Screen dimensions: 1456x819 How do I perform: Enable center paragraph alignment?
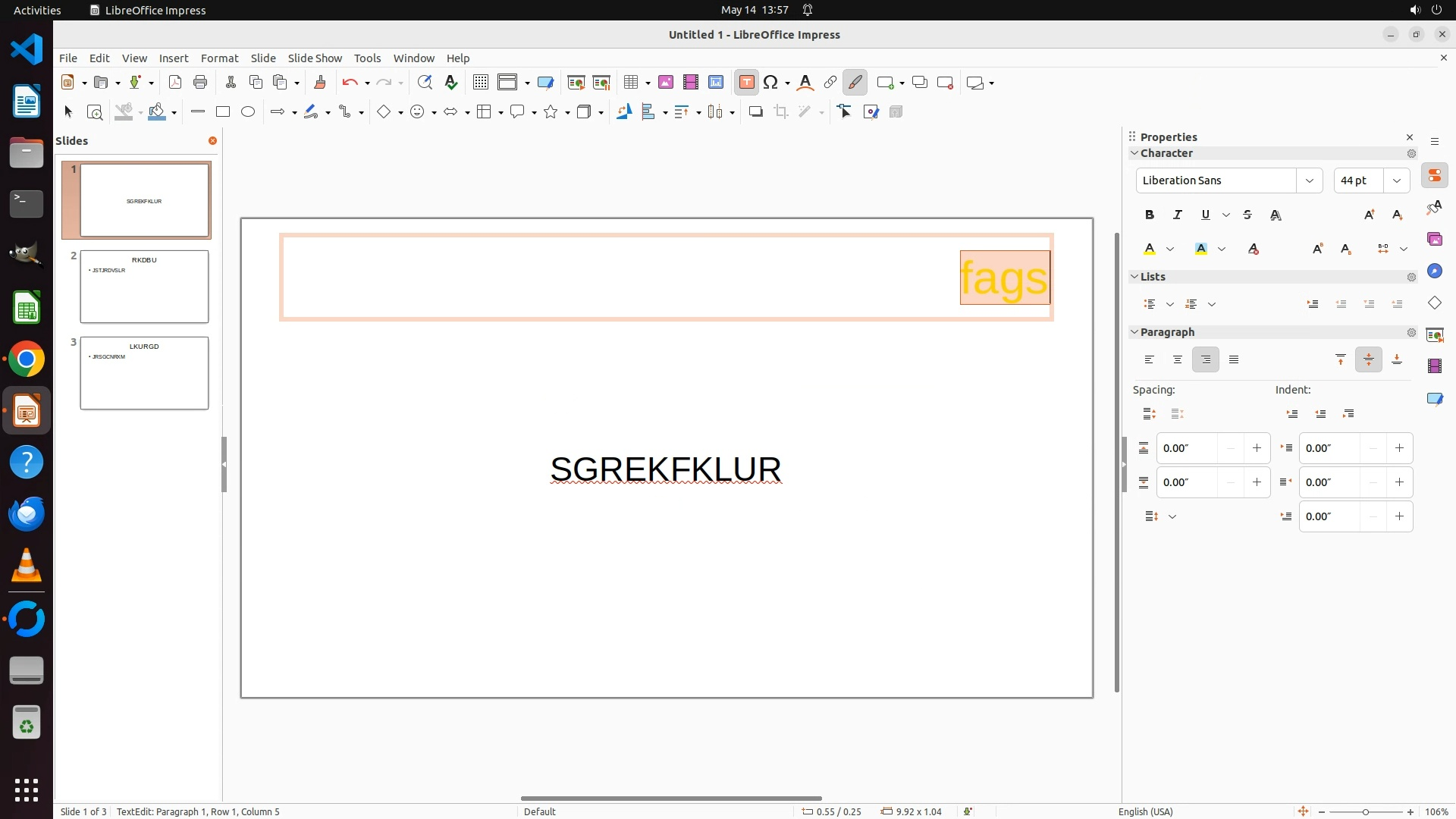[1178, 360]
